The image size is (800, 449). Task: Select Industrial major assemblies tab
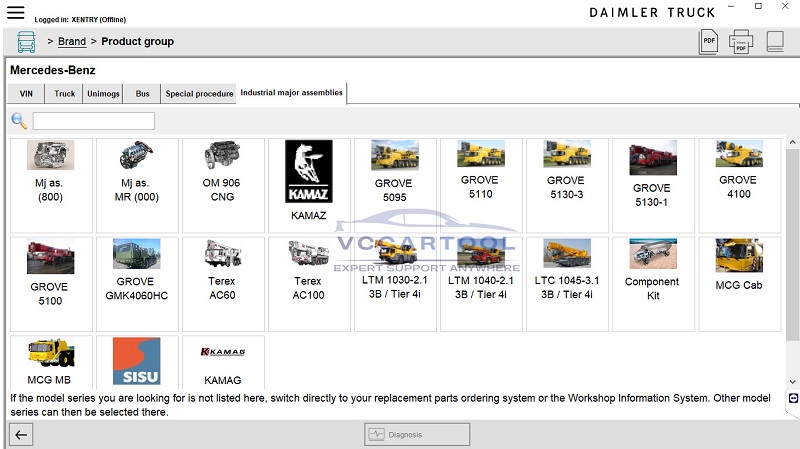coord(291,93)
